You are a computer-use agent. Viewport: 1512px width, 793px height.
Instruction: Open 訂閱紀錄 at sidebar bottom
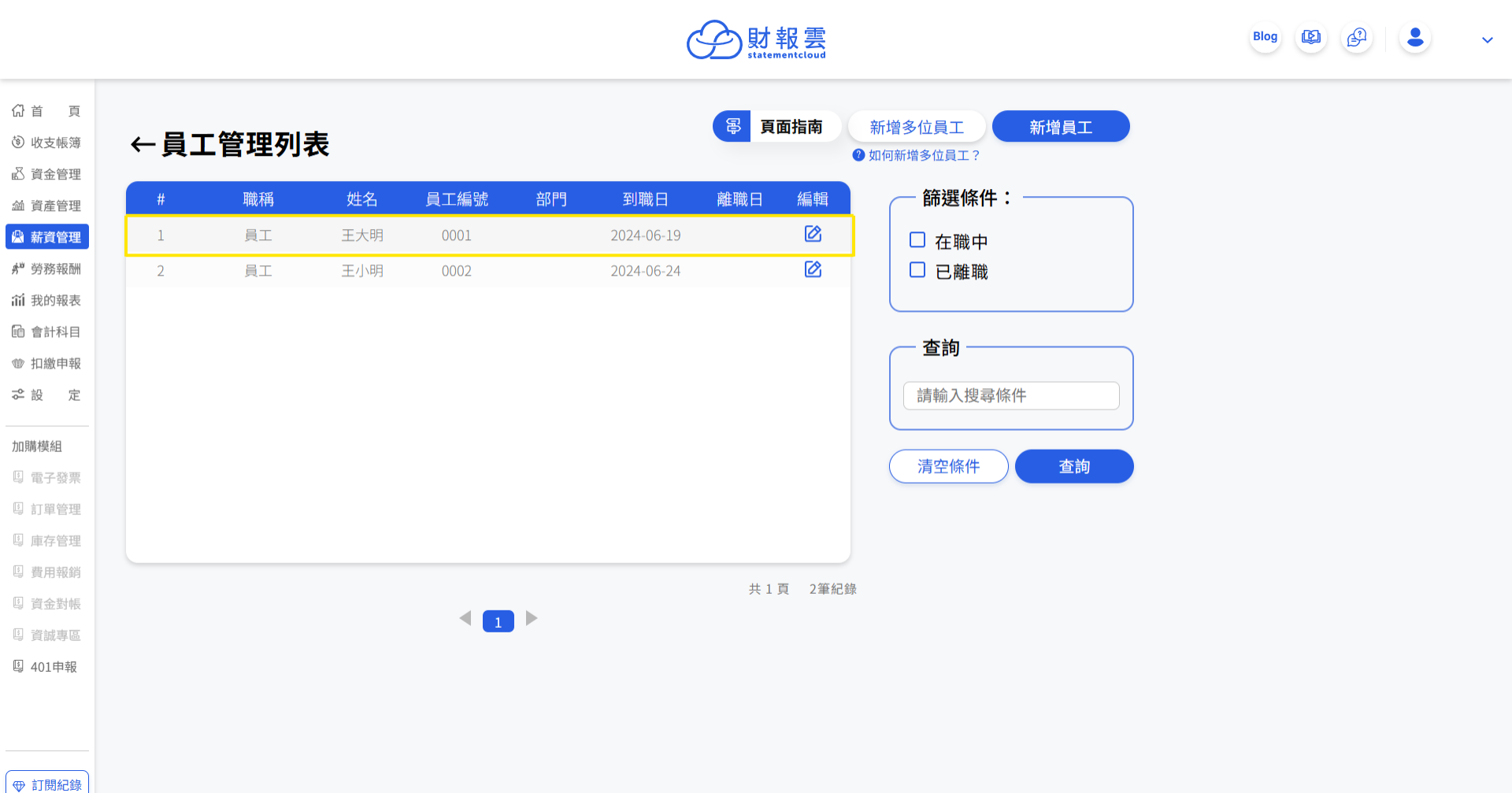pos(47,784)
